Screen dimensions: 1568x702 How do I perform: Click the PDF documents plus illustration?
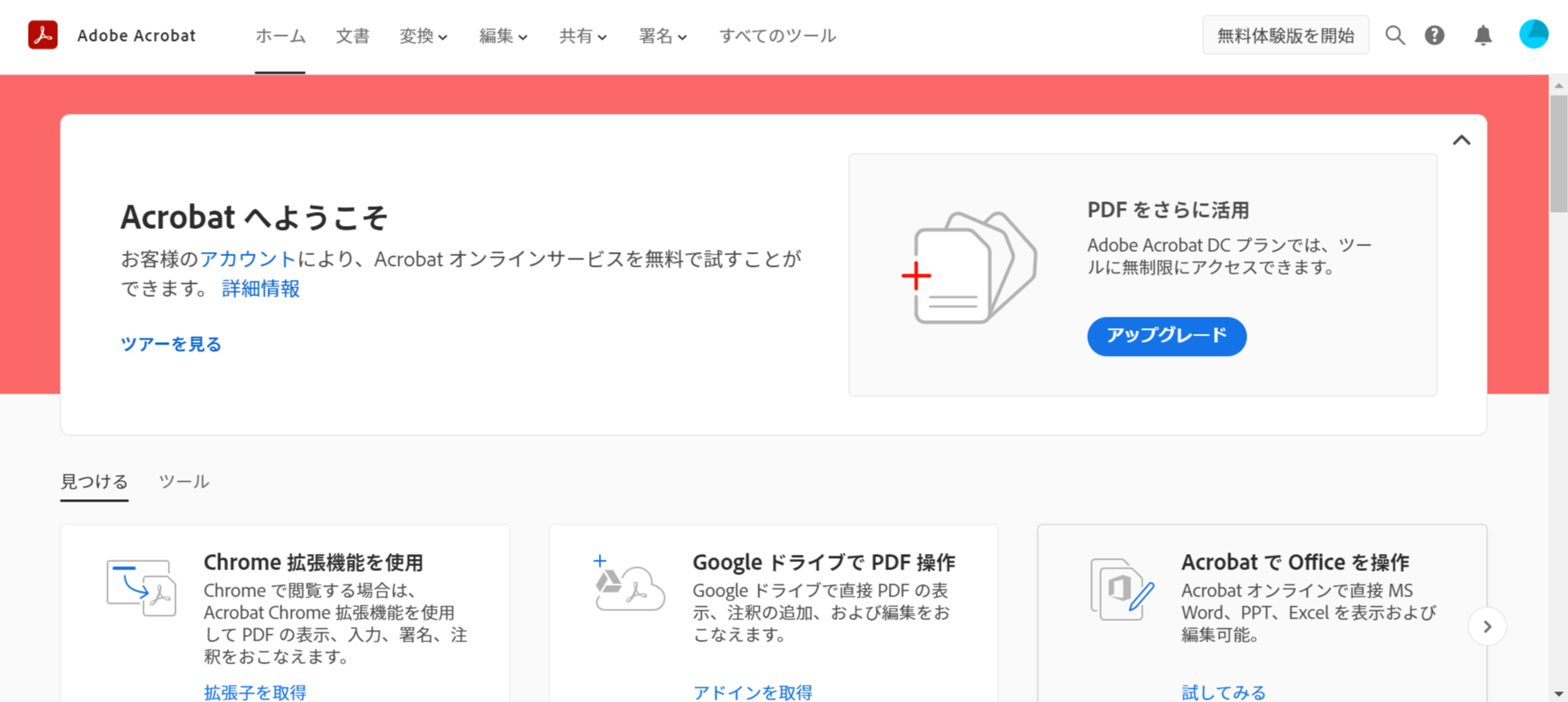pyautogui.click(x=969, y=268)
